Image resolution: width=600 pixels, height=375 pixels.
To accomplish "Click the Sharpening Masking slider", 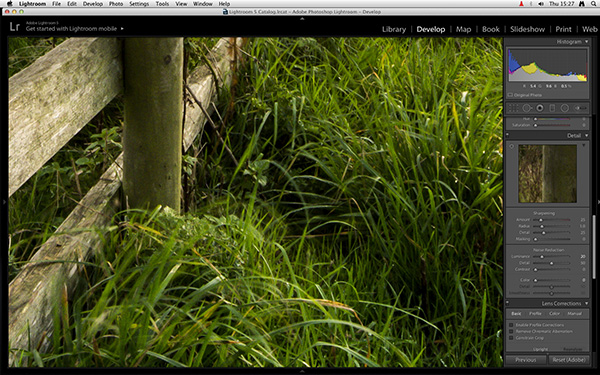I will (551, 240).
